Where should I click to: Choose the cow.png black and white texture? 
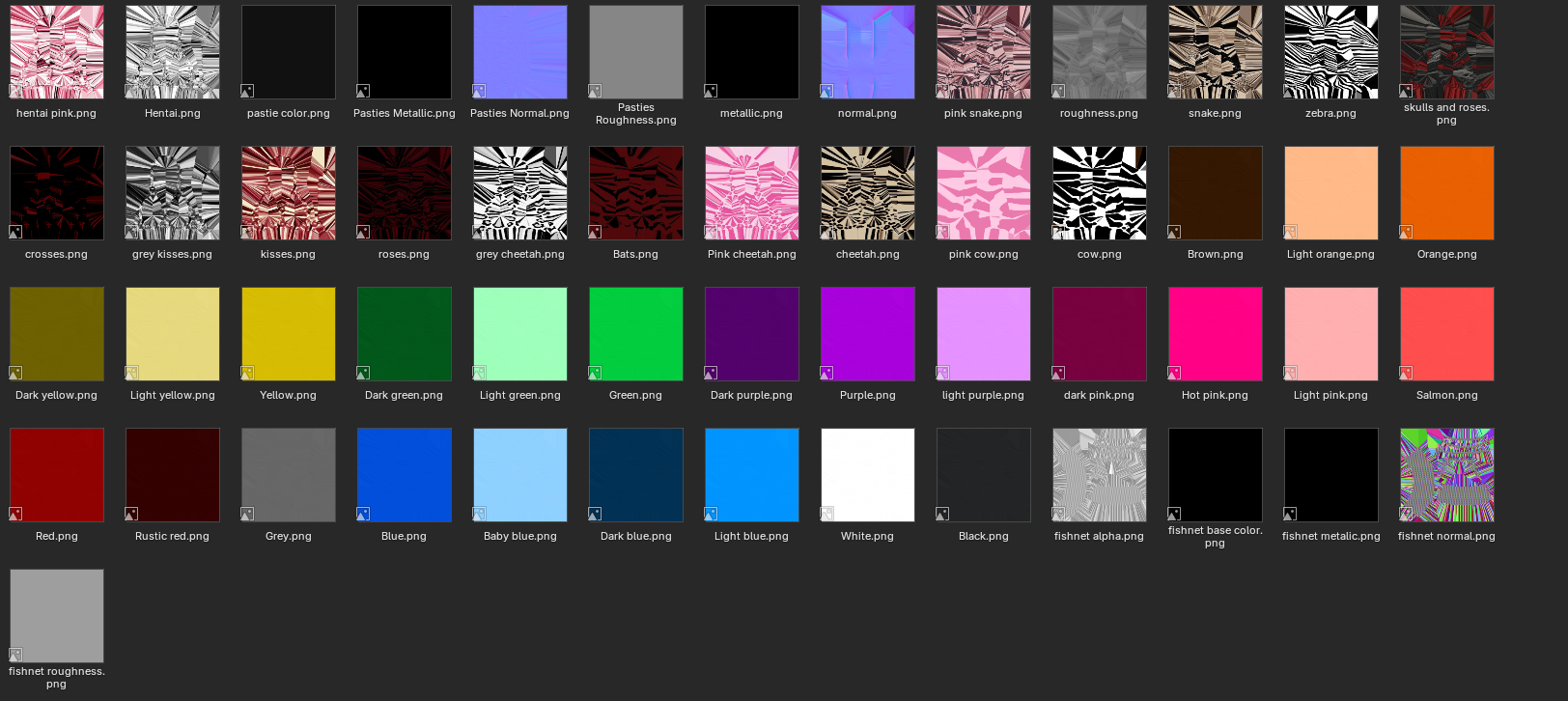tap(1100, 193)
